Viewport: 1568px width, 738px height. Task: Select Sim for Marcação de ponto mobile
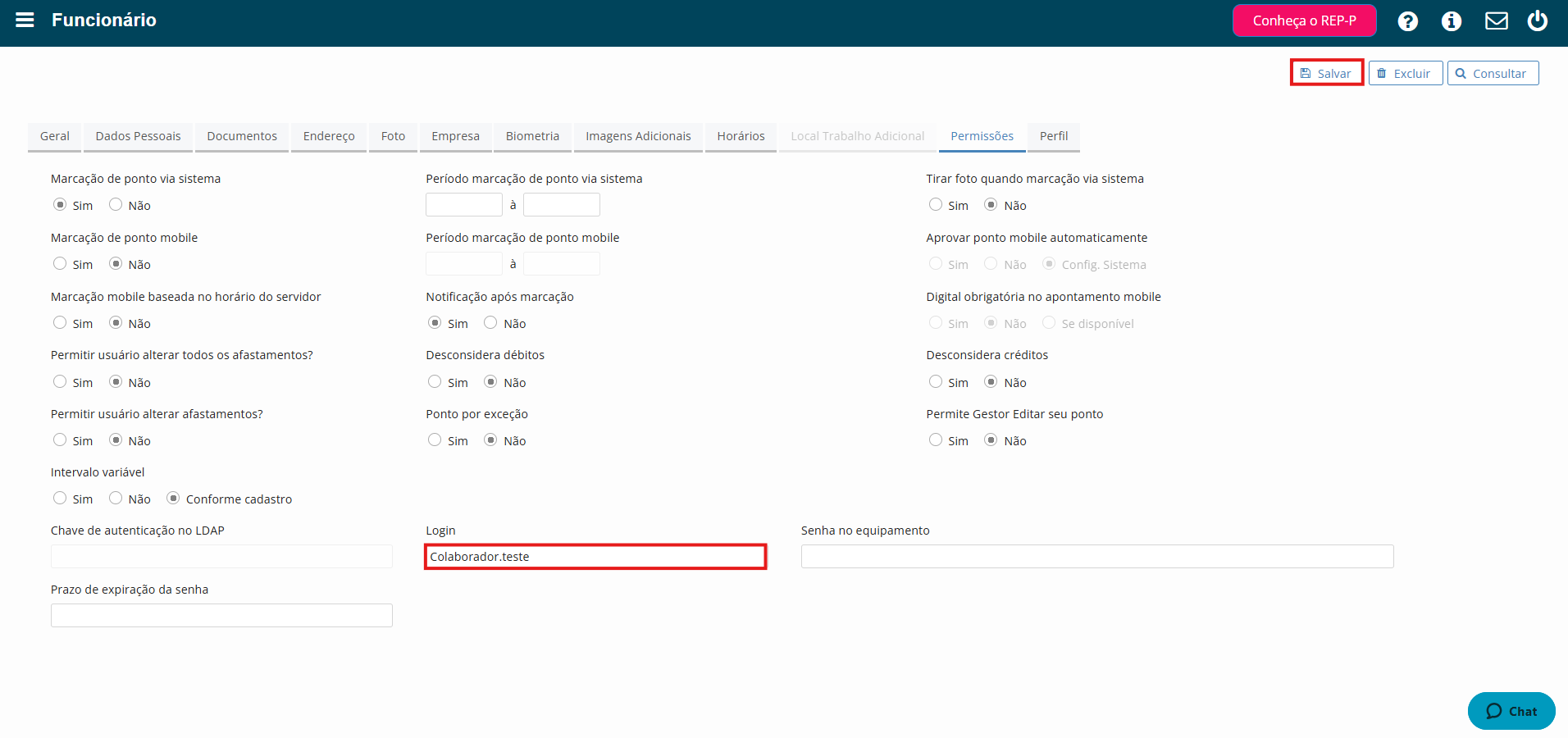coord(60,263)
